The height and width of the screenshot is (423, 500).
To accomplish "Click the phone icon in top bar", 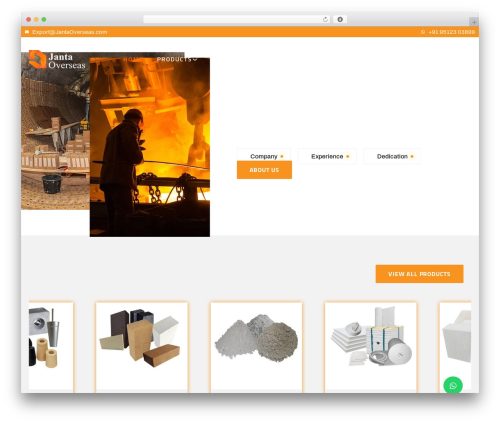I will [x=423, y=32].
